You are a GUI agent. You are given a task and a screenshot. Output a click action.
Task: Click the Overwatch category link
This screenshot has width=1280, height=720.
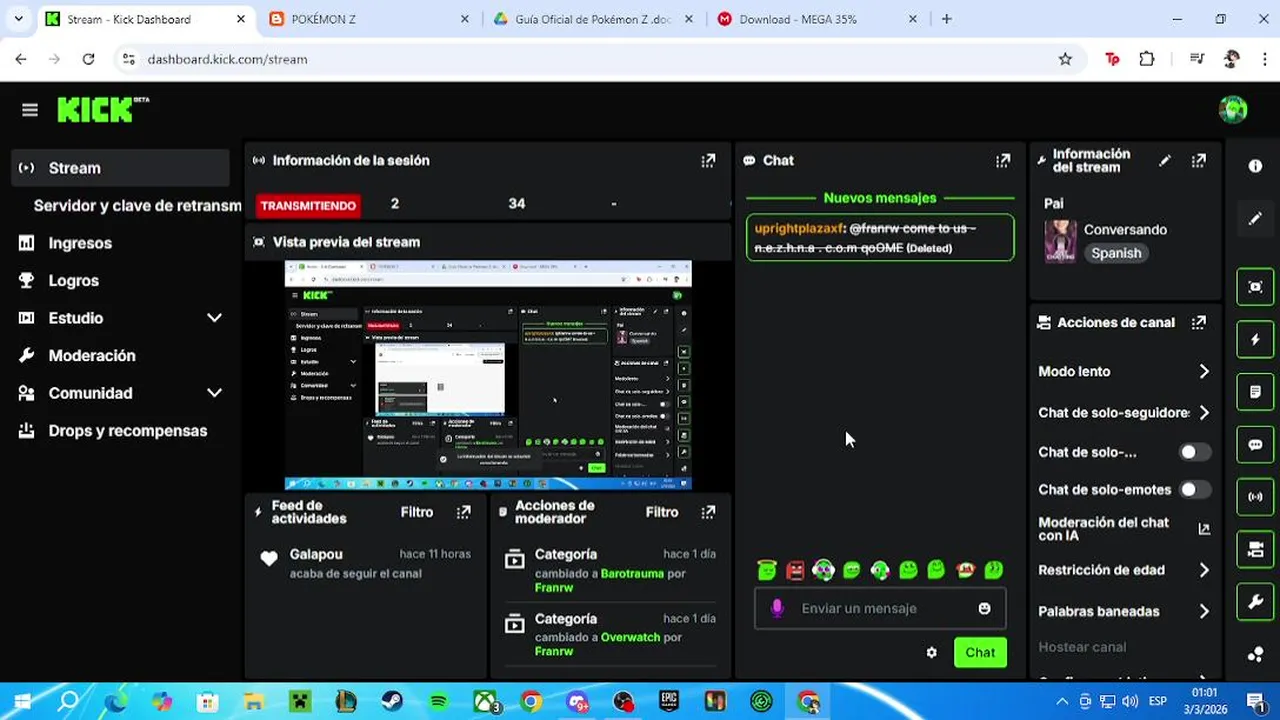click(630, 637)
